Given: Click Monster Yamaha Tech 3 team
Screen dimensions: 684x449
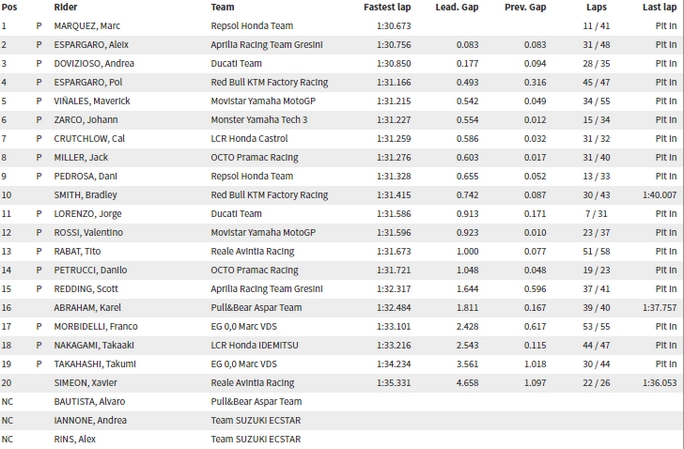Looking at the screenshot, I should [x=259, y=120].
